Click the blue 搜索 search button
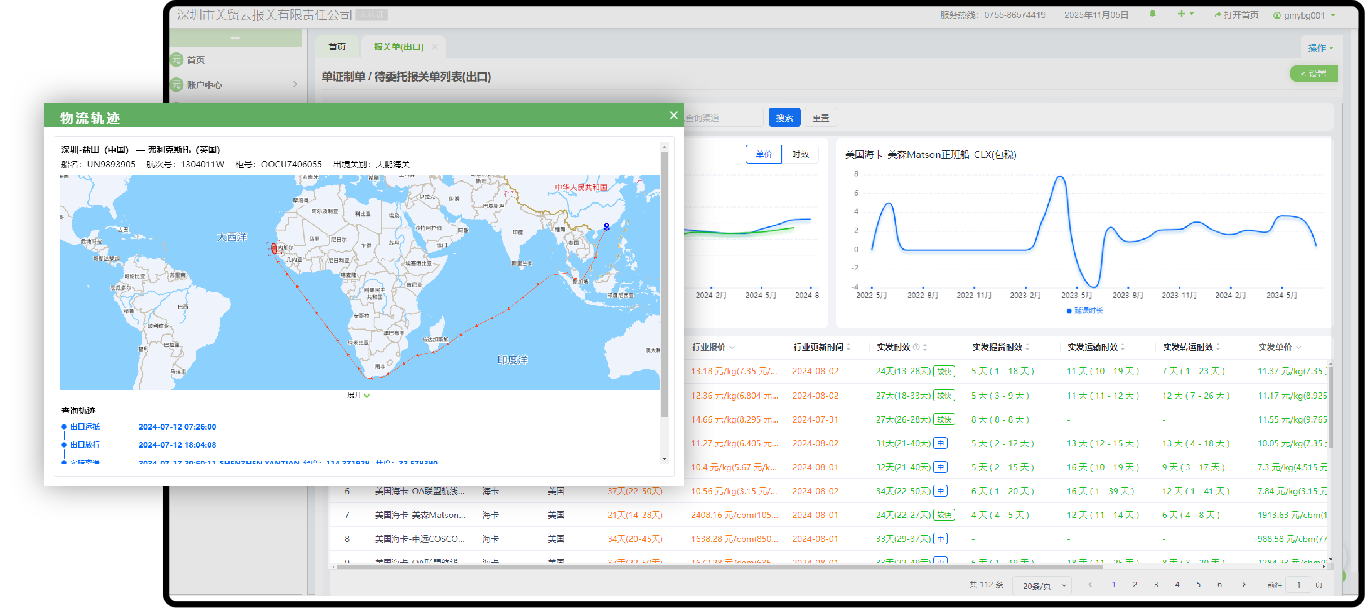 (784, 118)
